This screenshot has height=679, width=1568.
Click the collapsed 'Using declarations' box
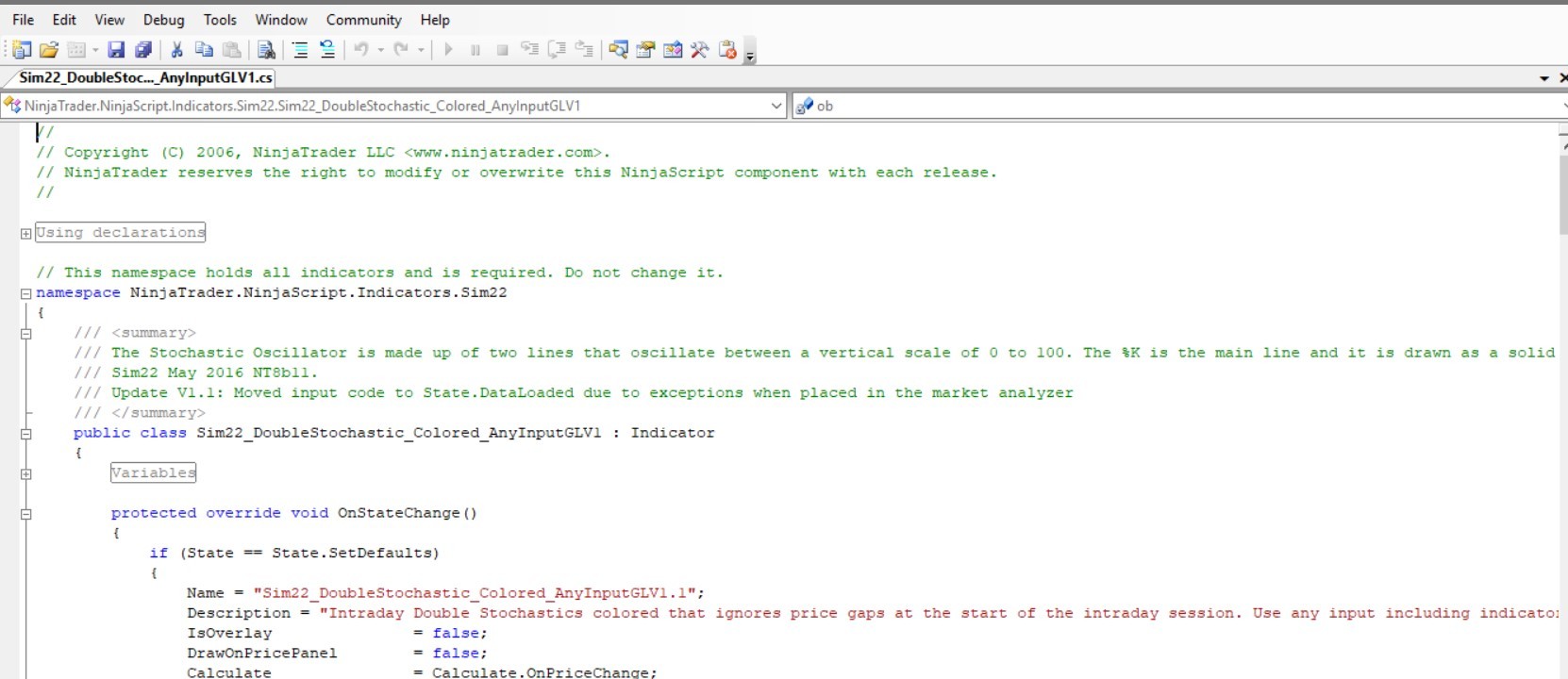coord(121,232)
